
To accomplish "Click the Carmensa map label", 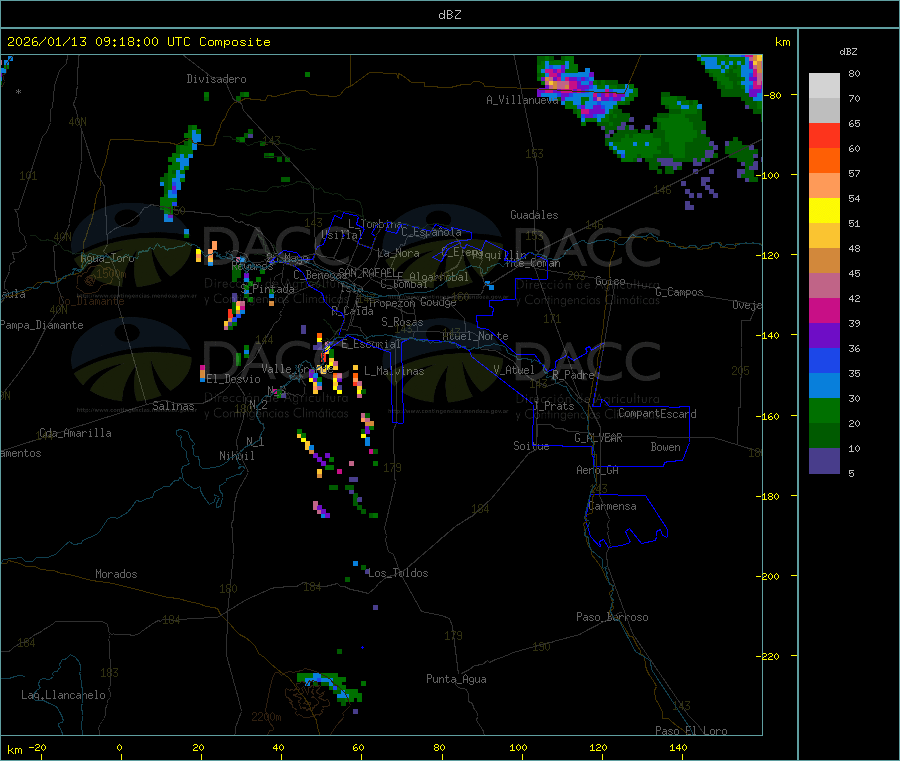I will pyautogui.click(x=612, y=506).
